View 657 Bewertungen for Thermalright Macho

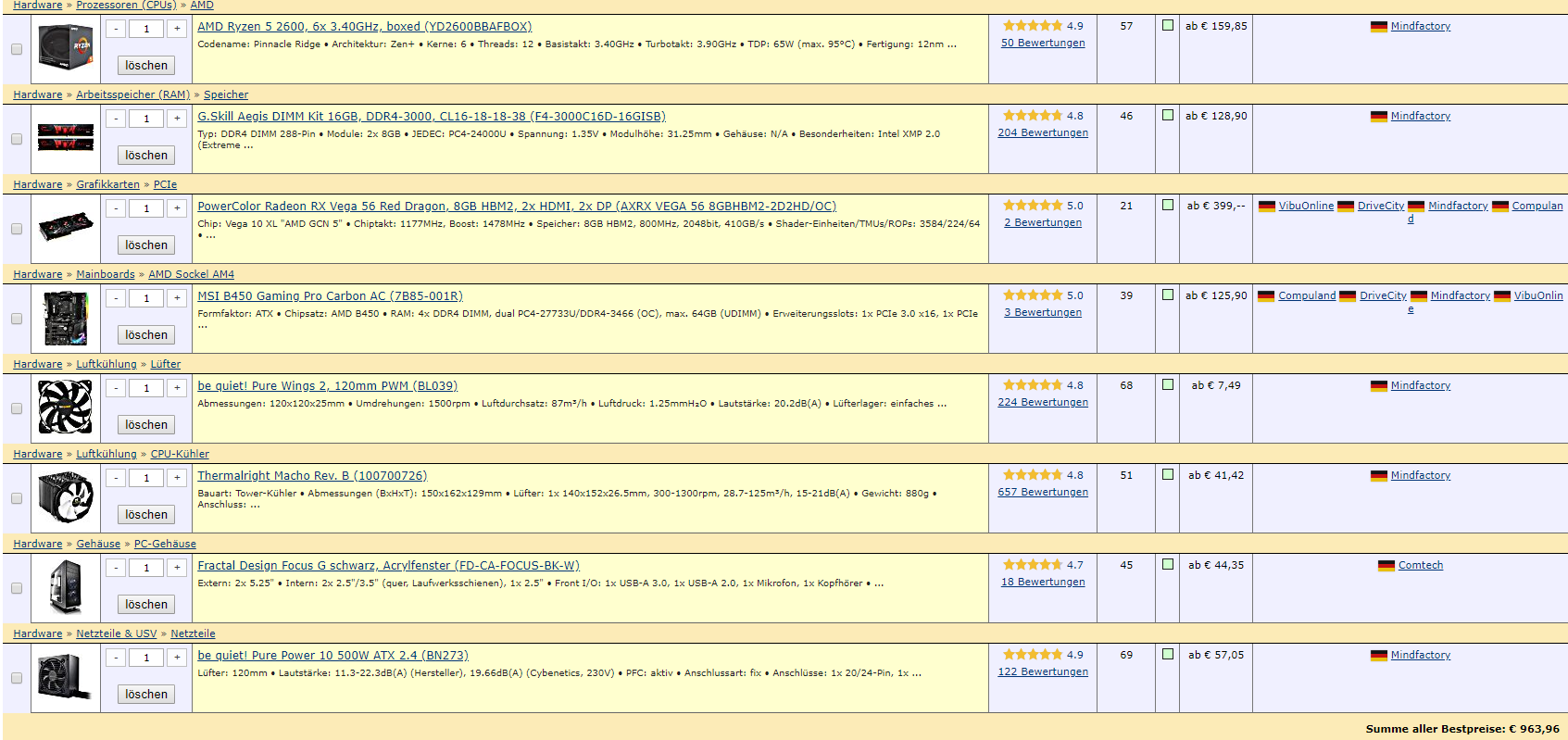pos(1043,492)
